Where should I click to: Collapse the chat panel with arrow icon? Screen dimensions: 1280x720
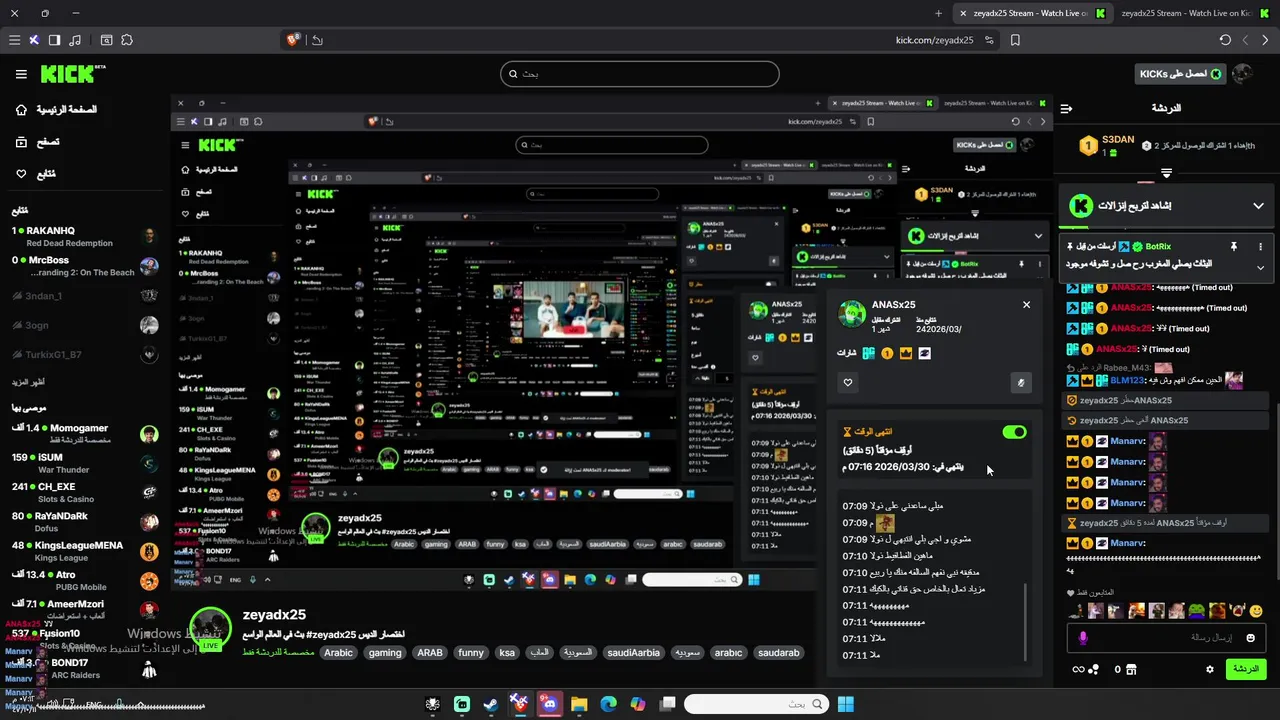(1066, 108)
